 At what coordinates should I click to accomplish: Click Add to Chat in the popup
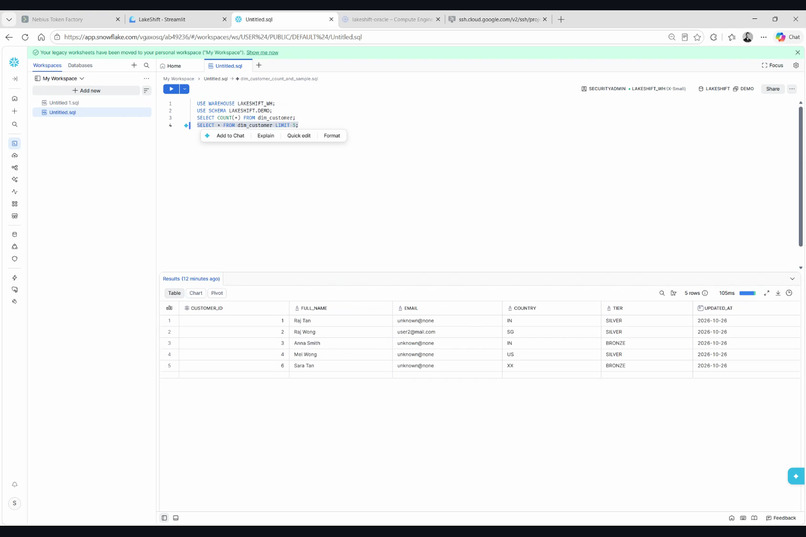pos(230,136)
